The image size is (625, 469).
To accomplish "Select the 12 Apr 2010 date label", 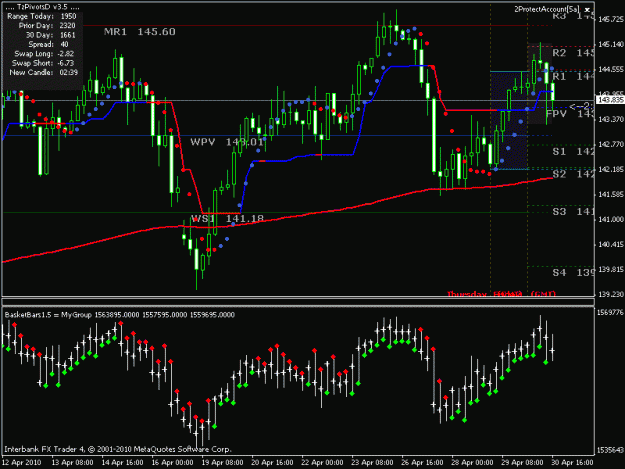I will click(x=22, y=462).
